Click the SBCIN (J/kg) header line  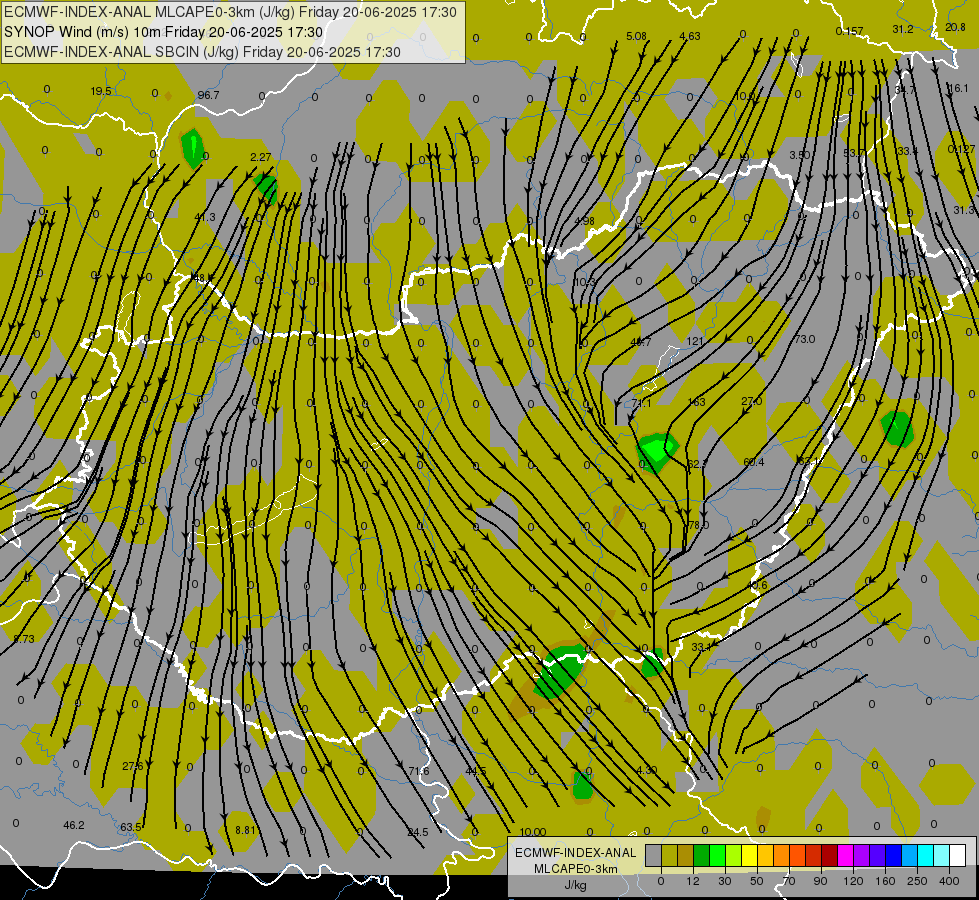coord(202,52)
